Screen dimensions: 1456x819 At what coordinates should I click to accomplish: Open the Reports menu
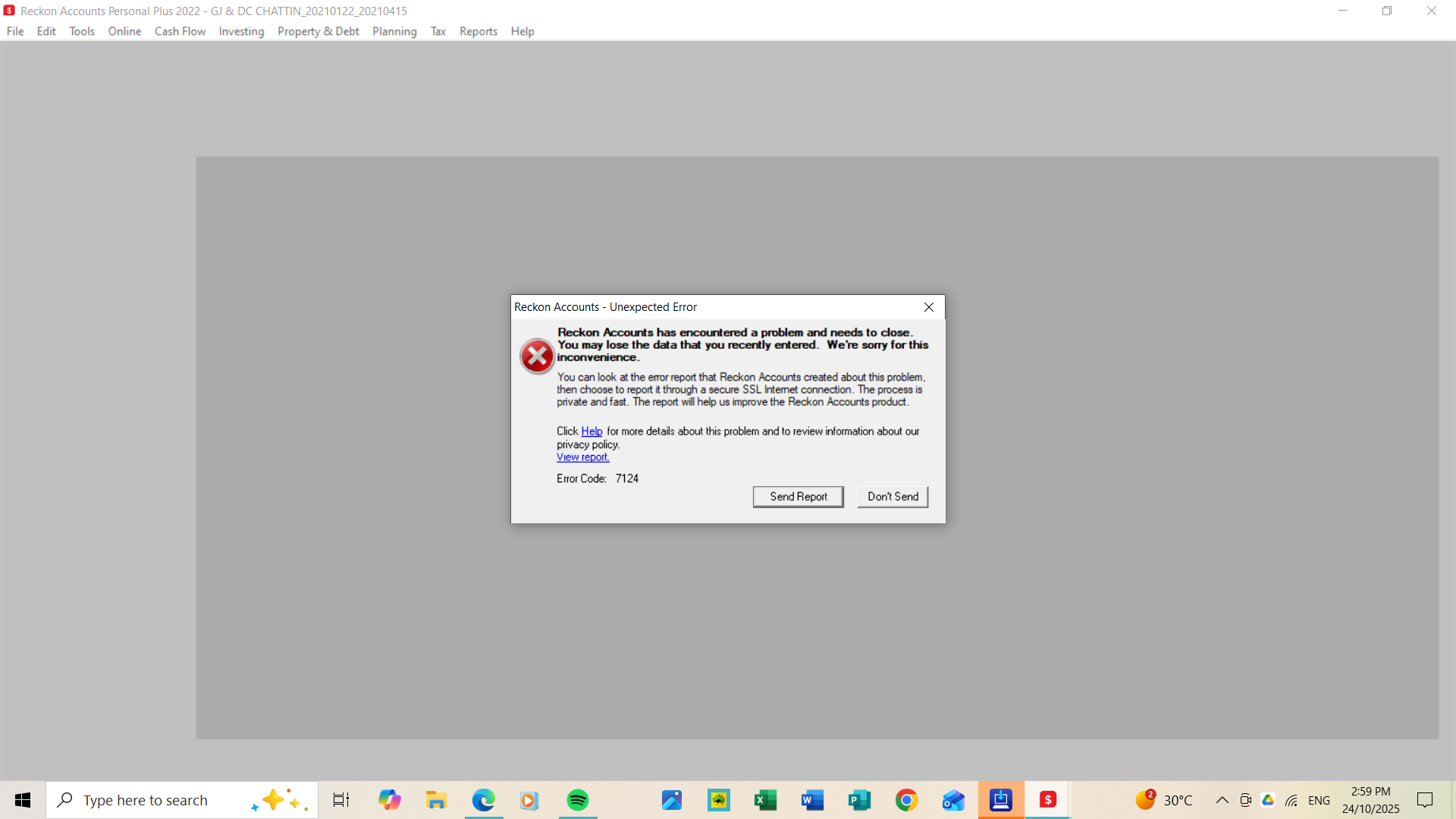478,31
